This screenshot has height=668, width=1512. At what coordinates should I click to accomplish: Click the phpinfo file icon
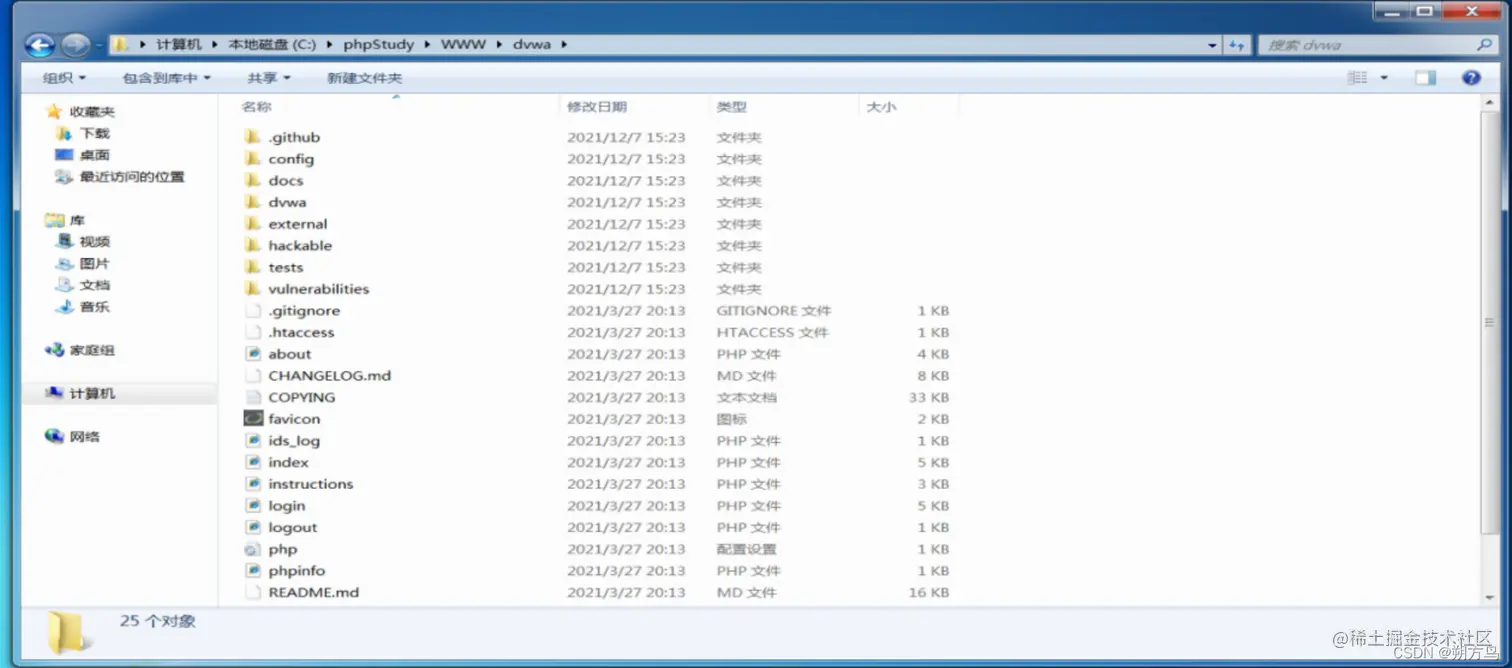coord(252,571)
